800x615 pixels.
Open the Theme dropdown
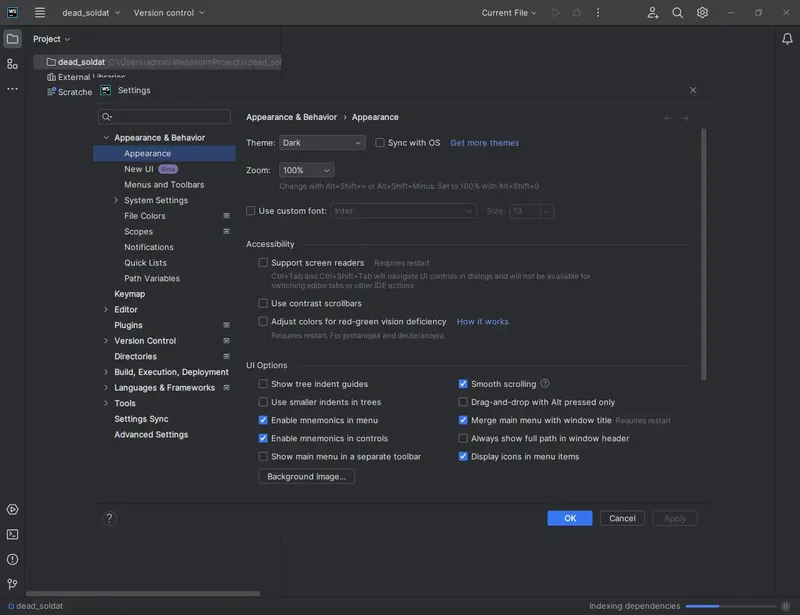pos(321,143)
